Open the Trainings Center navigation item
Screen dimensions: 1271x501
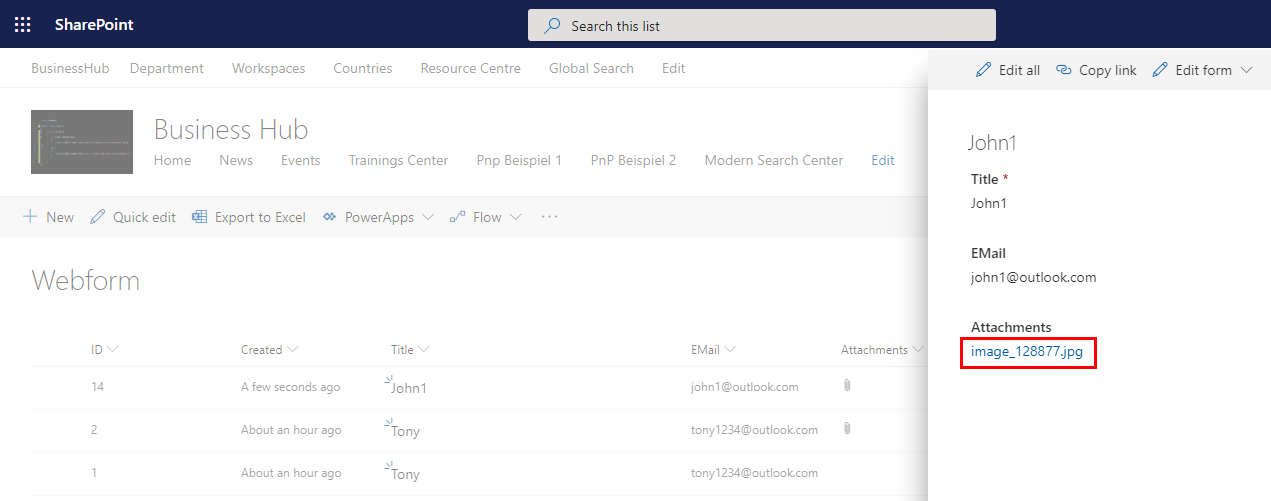398,160
